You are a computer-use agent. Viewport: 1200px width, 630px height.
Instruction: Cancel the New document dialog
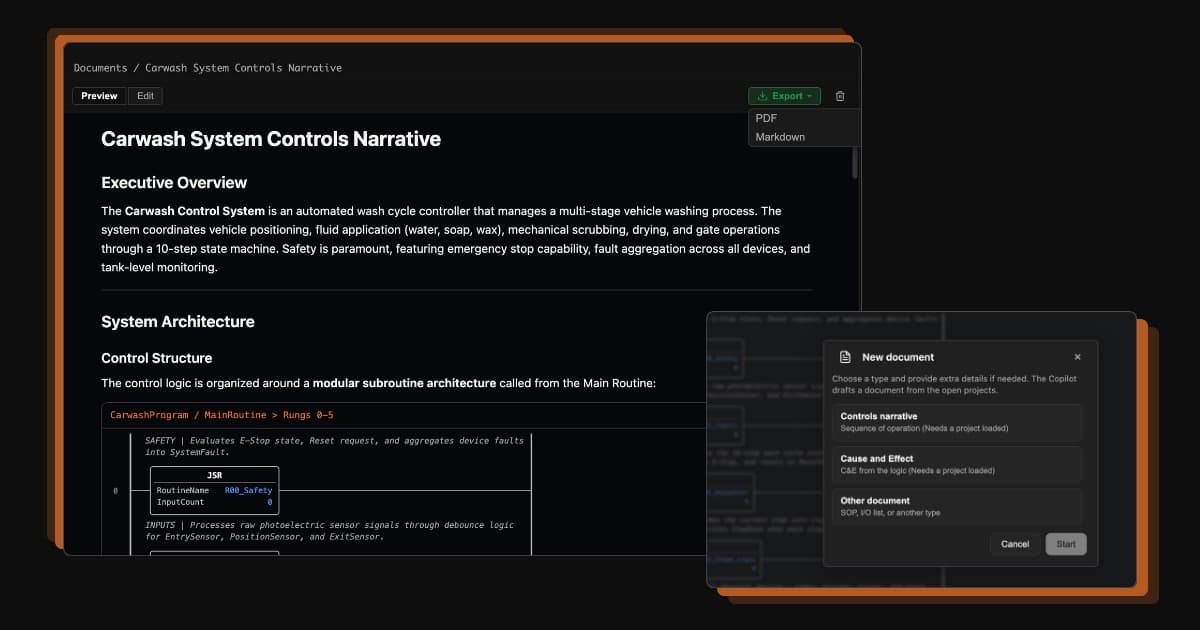(x=1015, y=544)
